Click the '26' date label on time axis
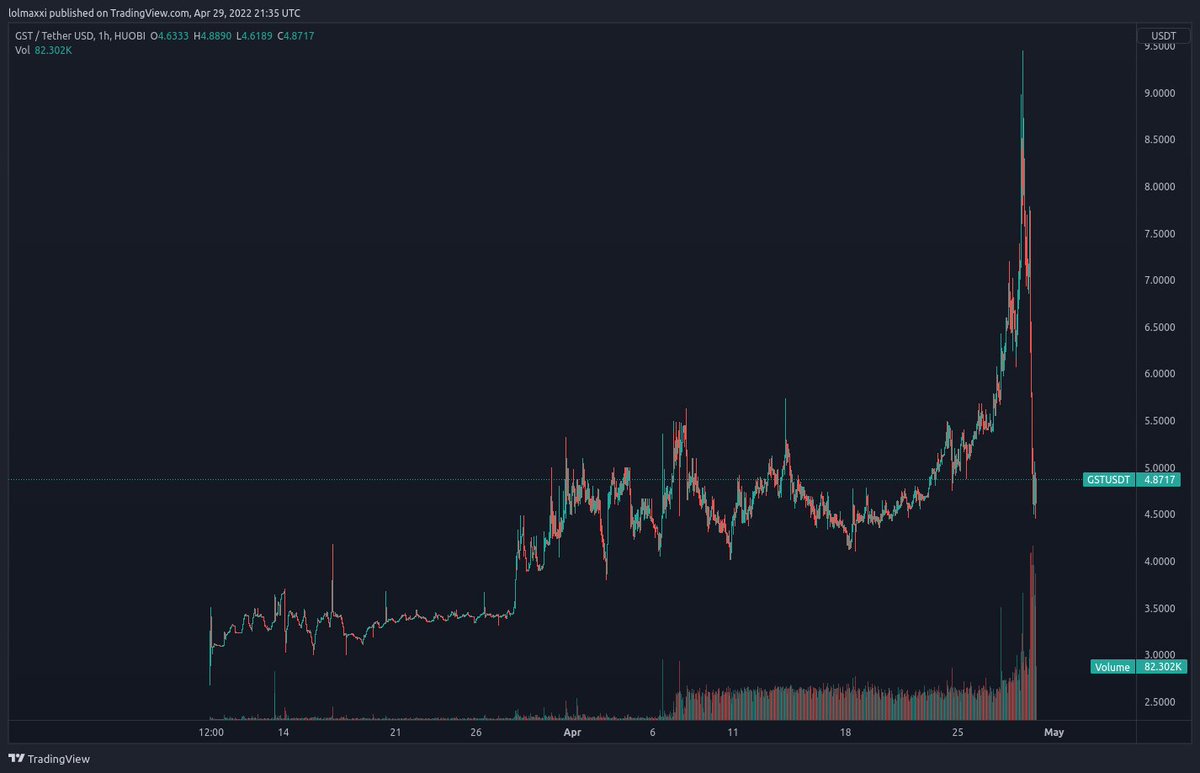Viewport: 1200px width, 773px height. point(476,733)
